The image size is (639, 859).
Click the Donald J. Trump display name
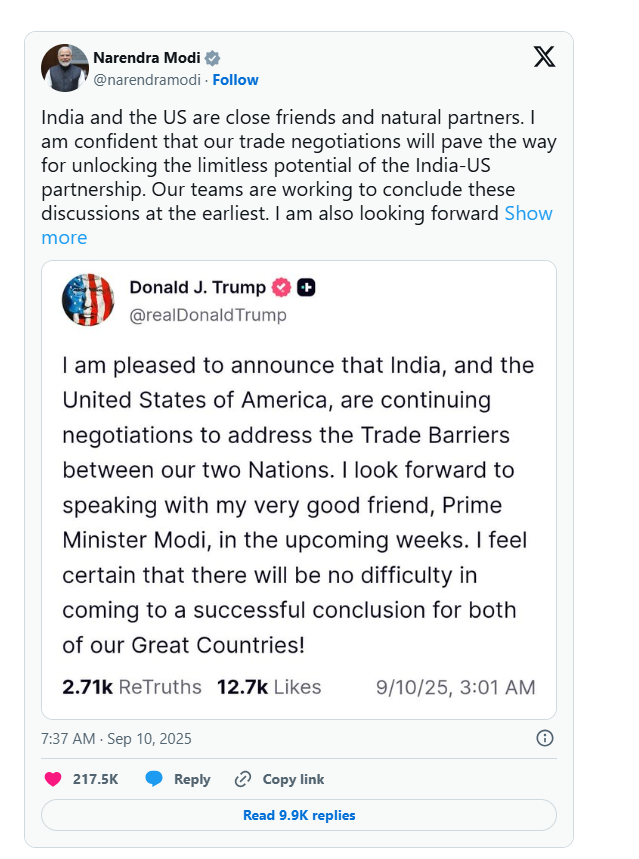(197, 288)
